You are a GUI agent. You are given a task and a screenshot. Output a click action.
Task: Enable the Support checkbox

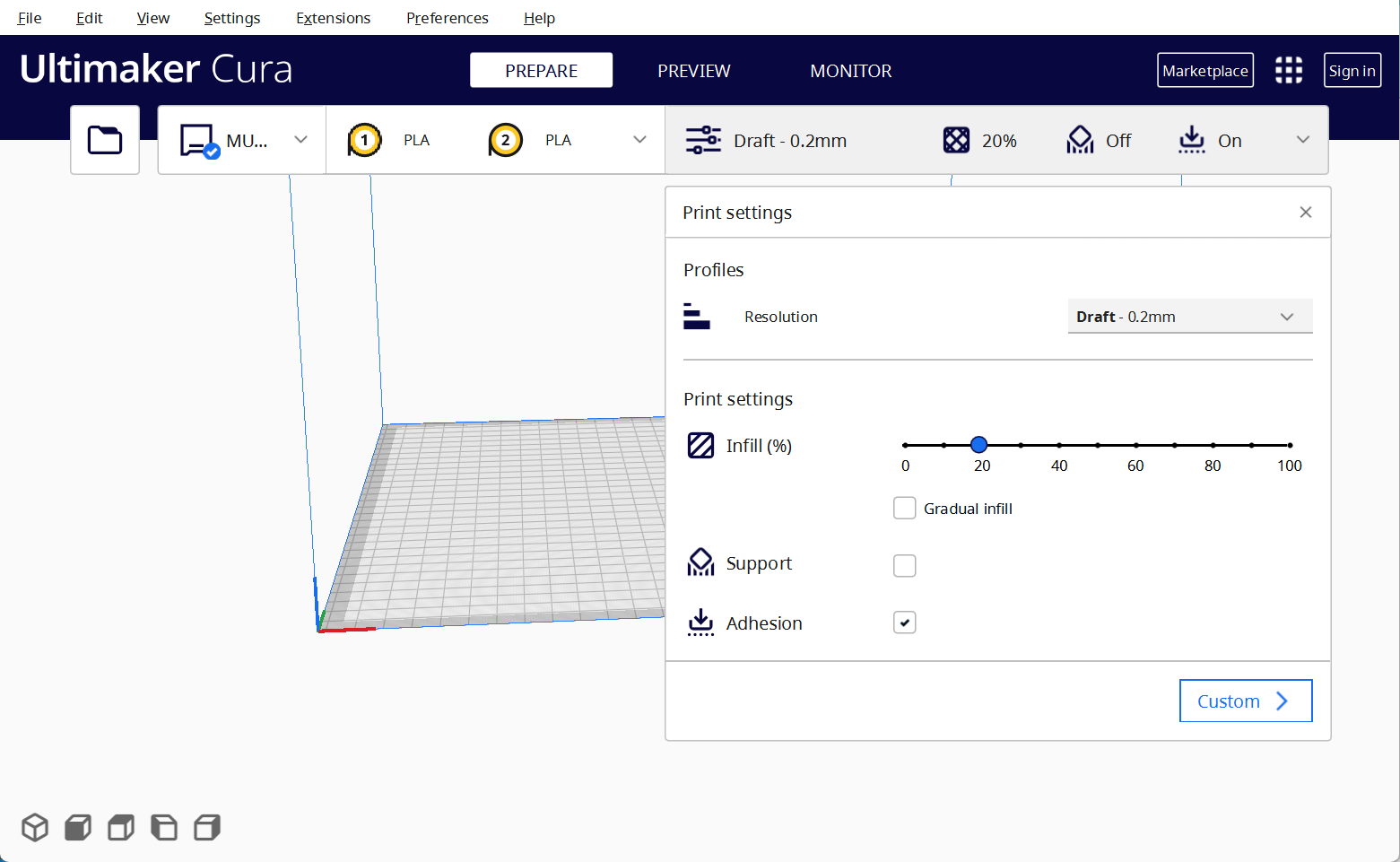904,565
